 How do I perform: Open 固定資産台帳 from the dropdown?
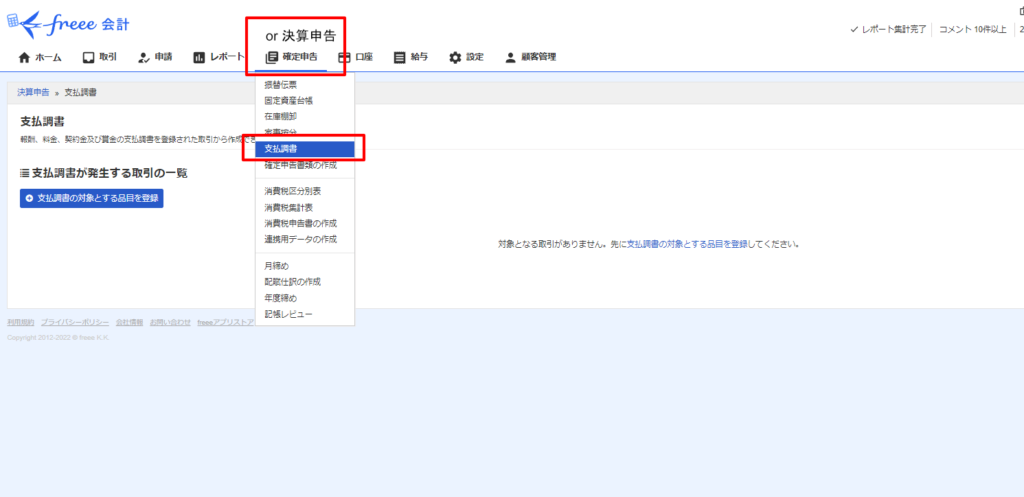287,101
